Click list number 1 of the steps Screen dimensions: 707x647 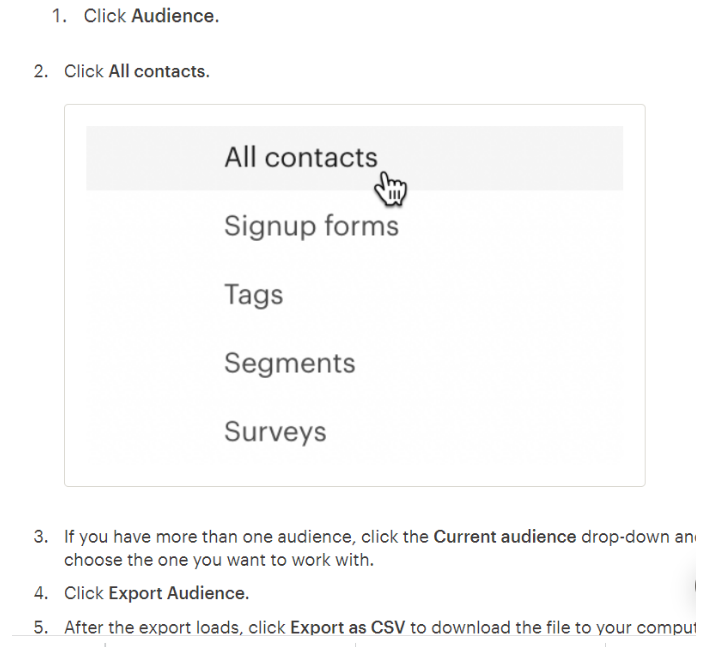(58, 18)
